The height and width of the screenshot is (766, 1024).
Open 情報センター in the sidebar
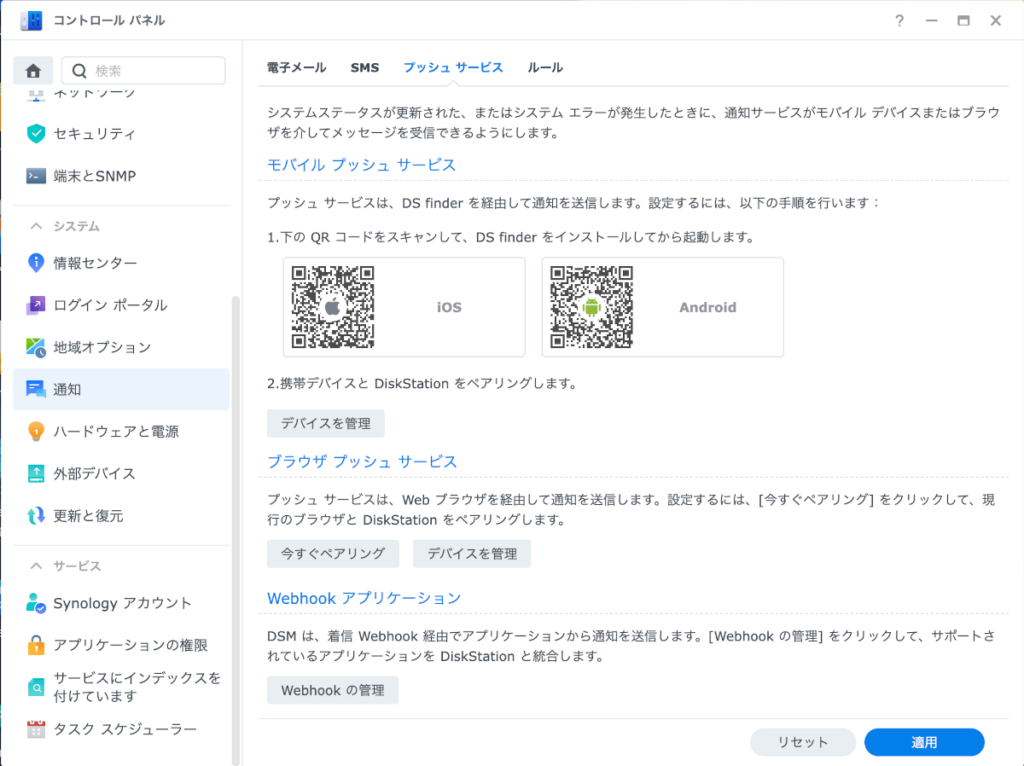click(x=121, y=263)
